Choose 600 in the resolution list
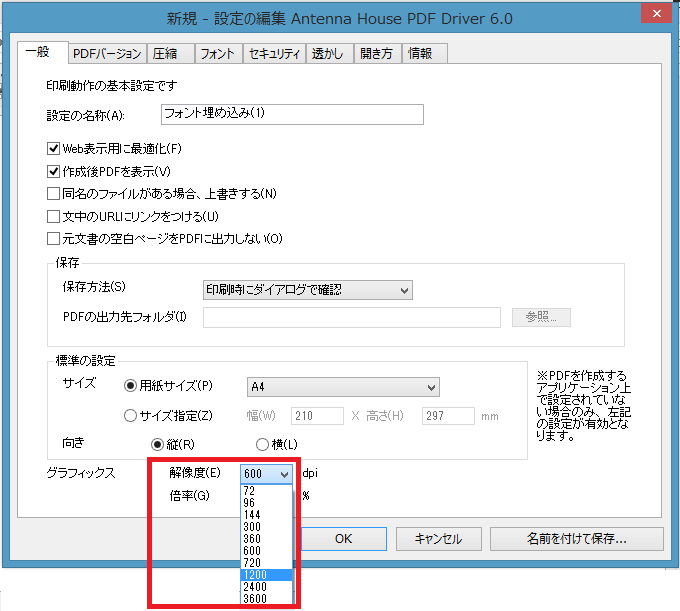The image size is (680, 611). tap(266, 551)
